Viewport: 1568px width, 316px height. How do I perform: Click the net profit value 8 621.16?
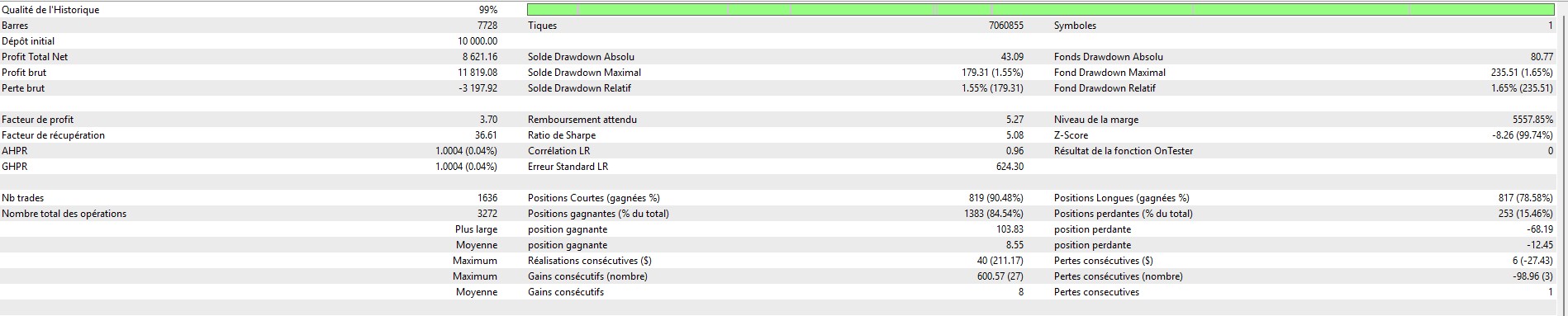pyautogui.click(x=480, y=57)
